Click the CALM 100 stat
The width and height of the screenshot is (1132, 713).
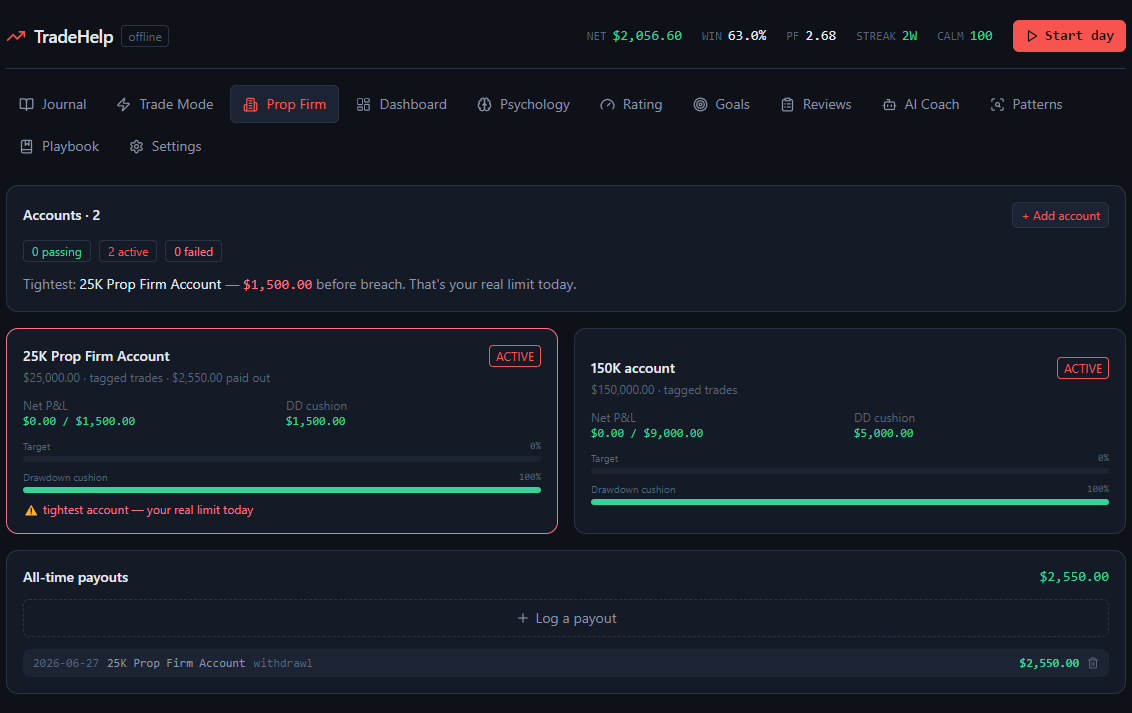pyautogui.click(x=965, y=36)
